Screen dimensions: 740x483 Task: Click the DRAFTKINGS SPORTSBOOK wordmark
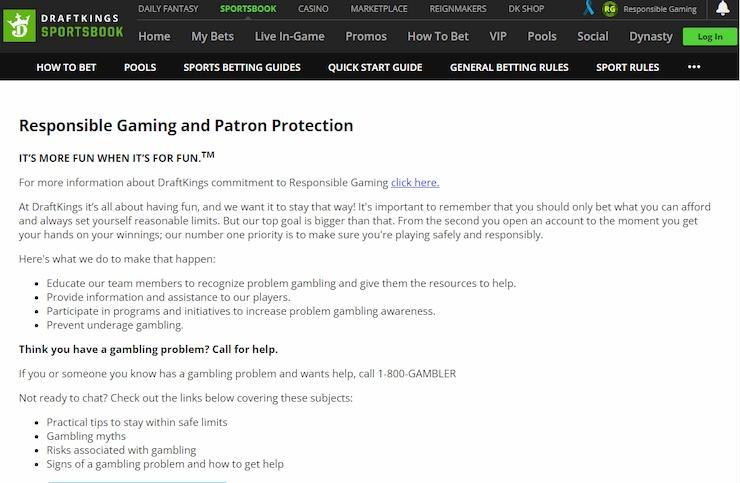pyautogui.click(x=82, y=25)
